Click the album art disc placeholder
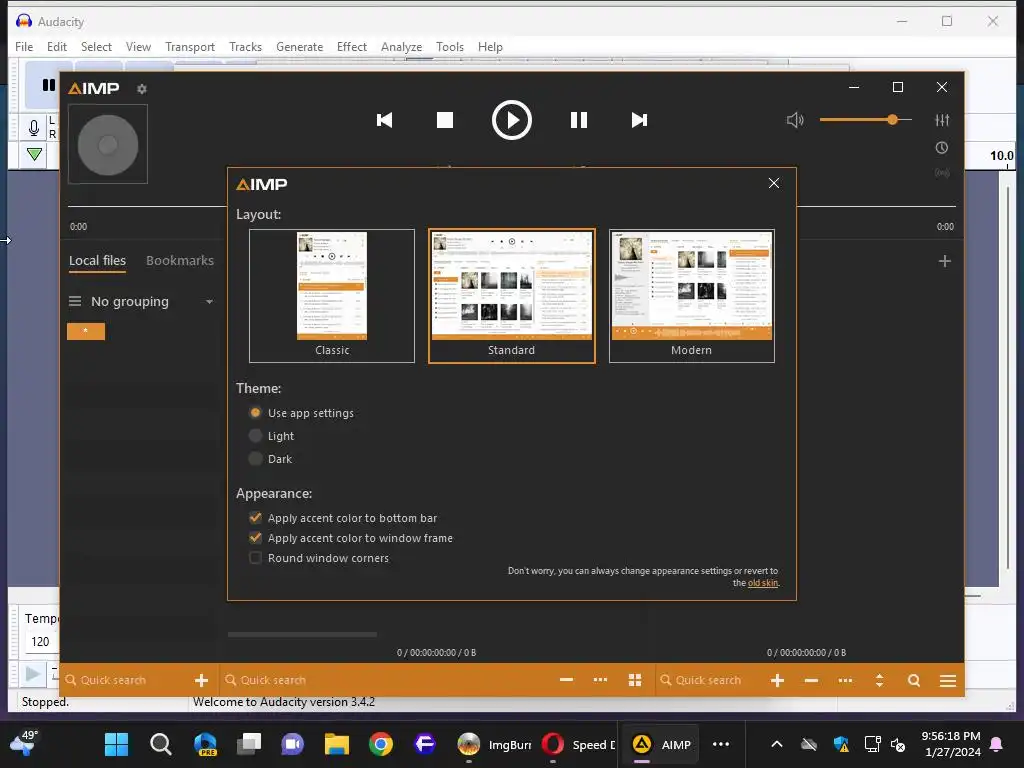The image size is (1024, 768). (108, 145)
